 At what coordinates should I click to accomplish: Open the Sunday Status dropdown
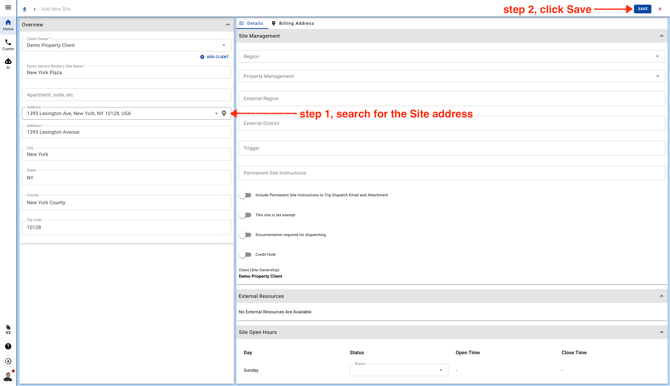pos(399,370)
